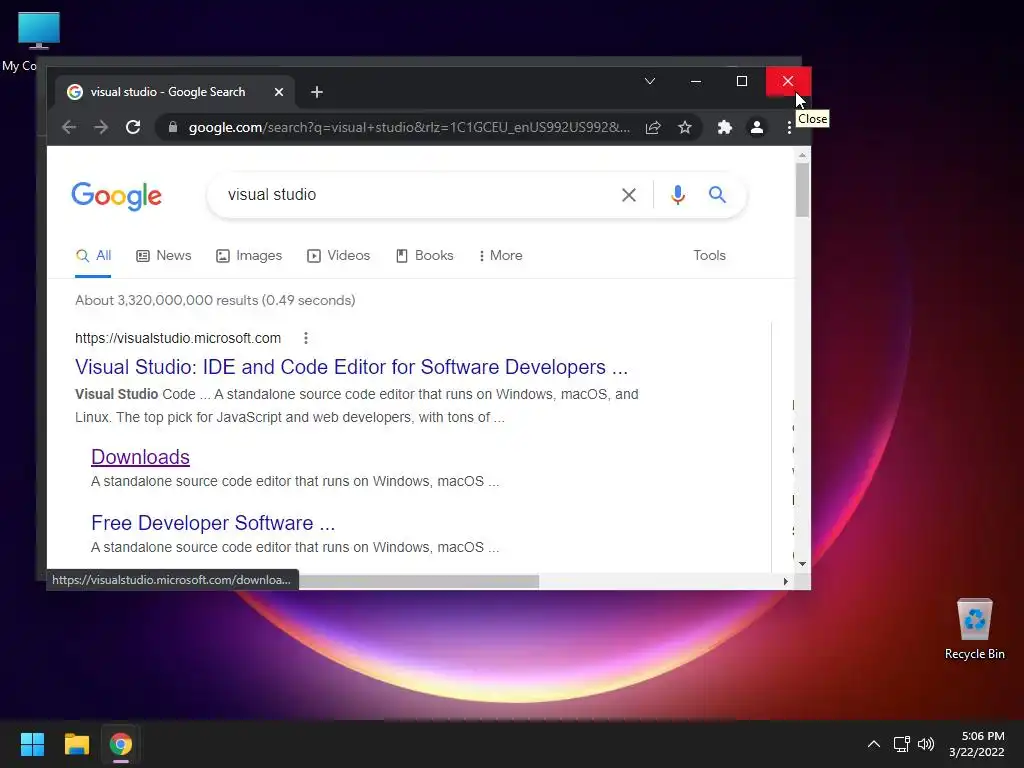
Task: Clear the search box with X
Action: click(629, 195)
